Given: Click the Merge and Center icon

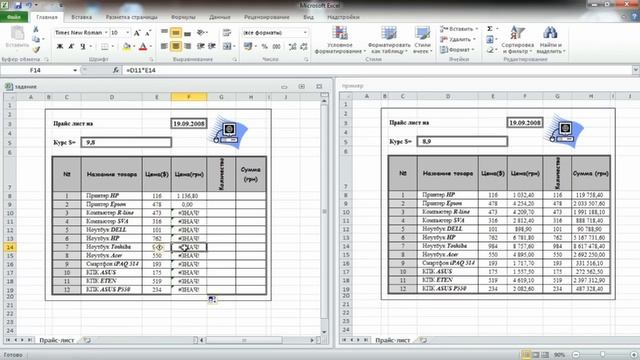Looking at the screenshot, I should (227, 47).
